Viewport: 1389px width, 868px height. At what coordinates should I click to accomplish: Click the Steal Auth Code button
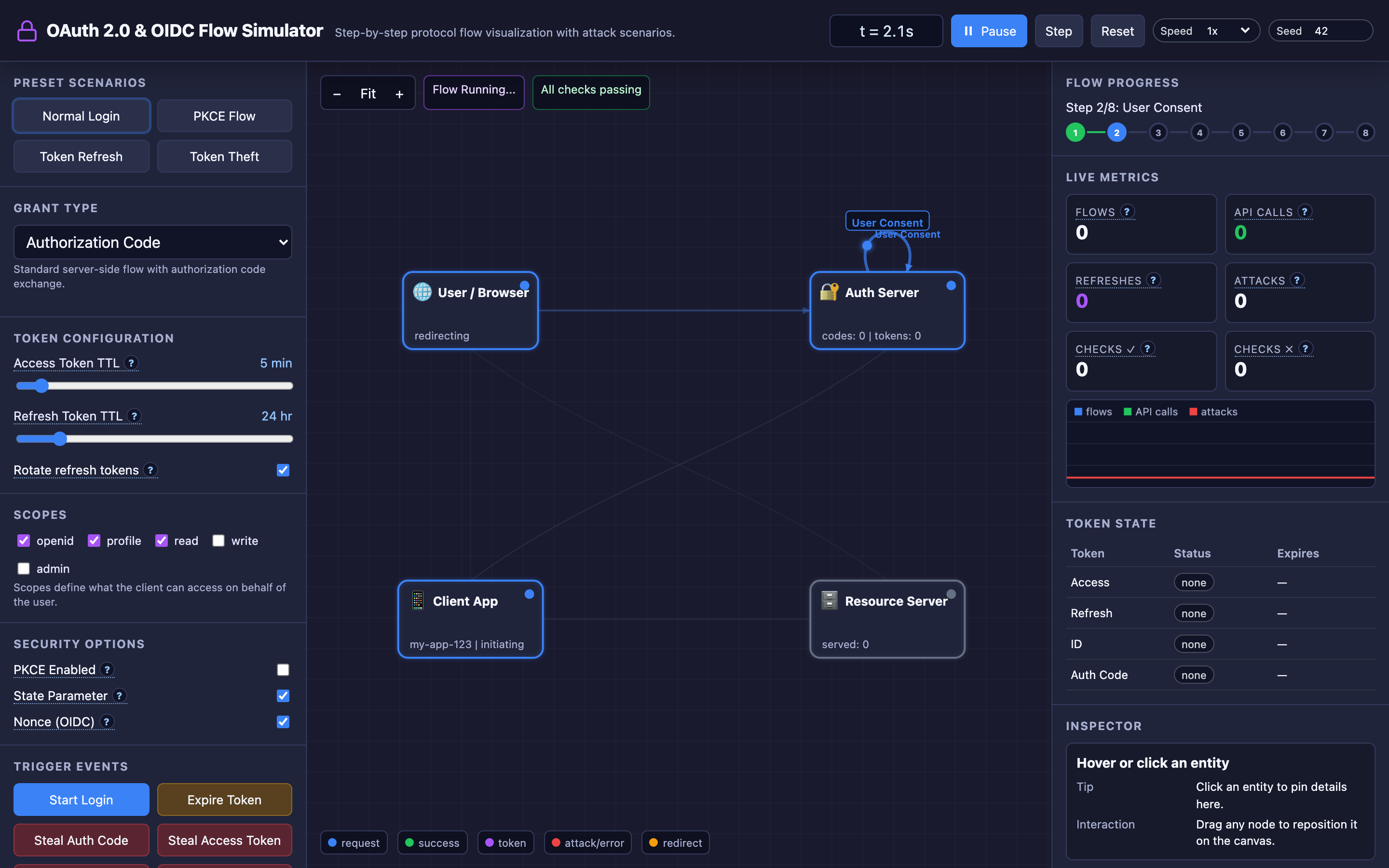(81, 840)
